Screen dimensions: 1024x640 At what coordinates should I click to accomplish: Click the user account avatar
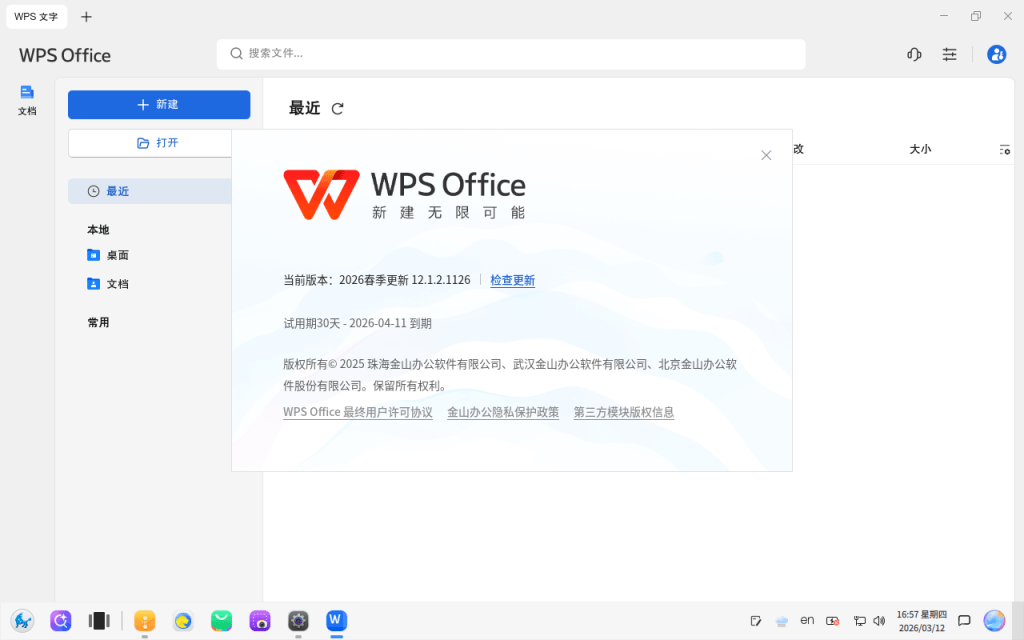[997, 54]
